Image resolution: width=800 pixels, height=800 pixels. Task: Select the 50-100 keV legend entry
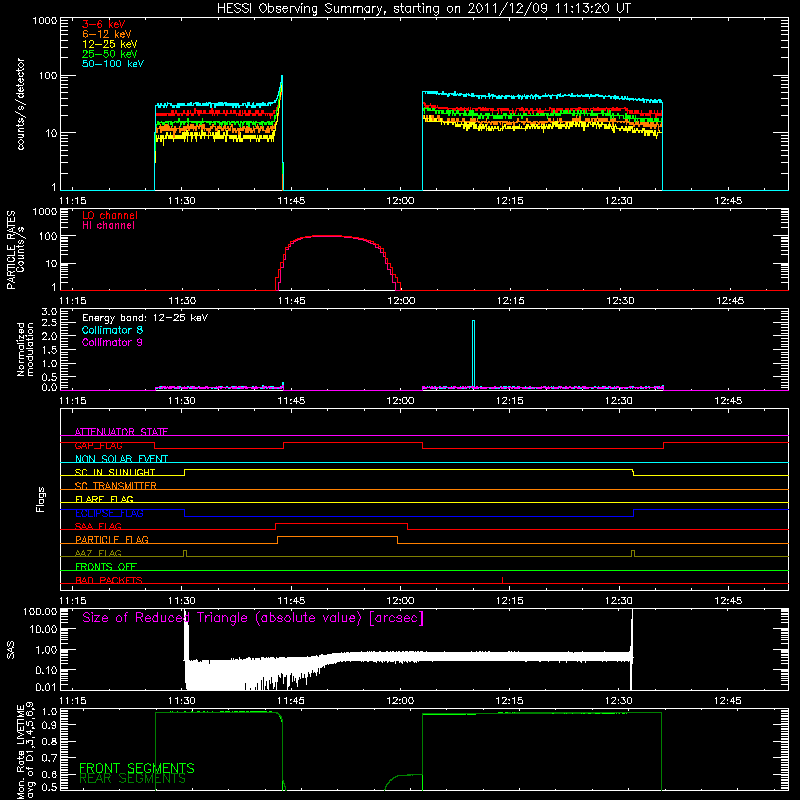113,64
